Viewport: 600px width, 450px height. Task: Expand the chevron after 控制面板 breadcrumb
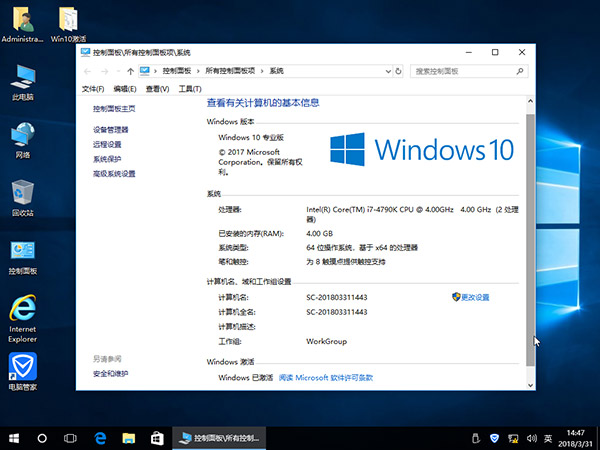tap(199, 71)
